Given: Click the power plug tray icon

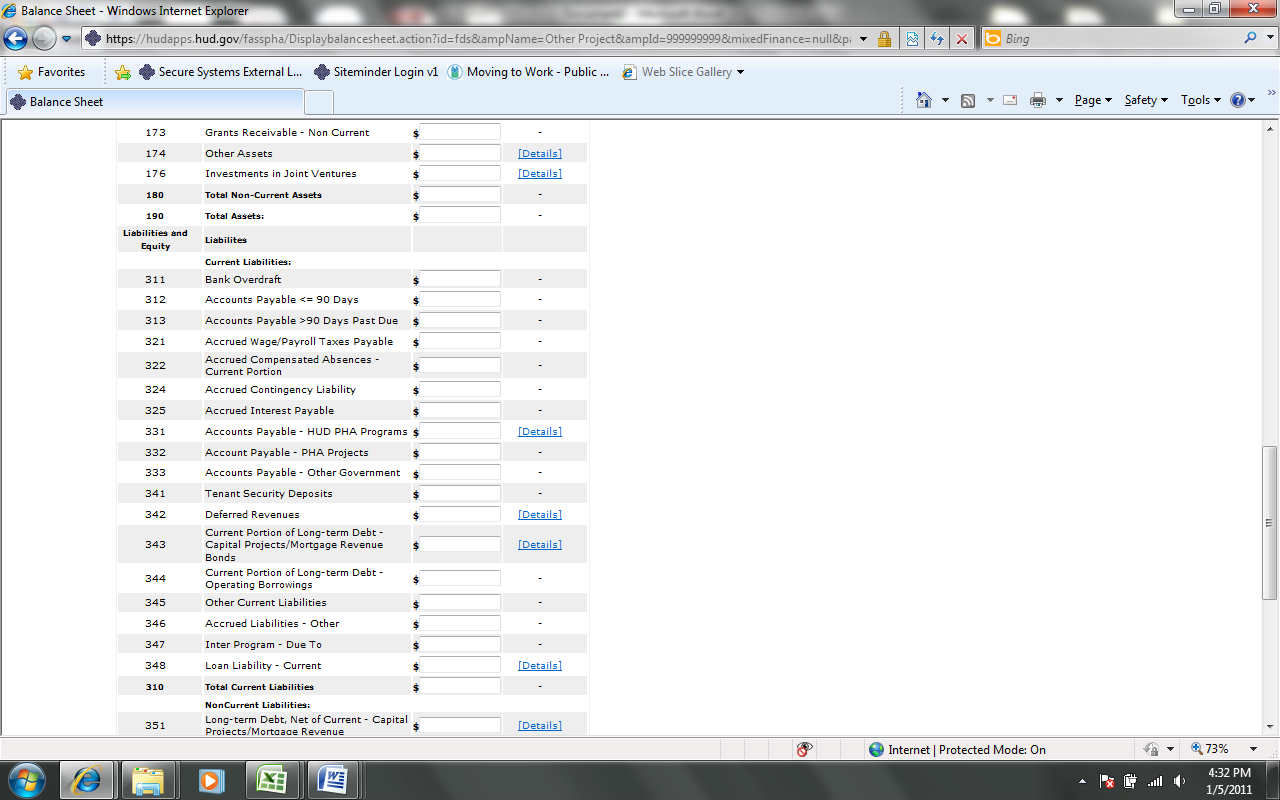Looking at the screenshot, I should click(x=1131, y=781).
